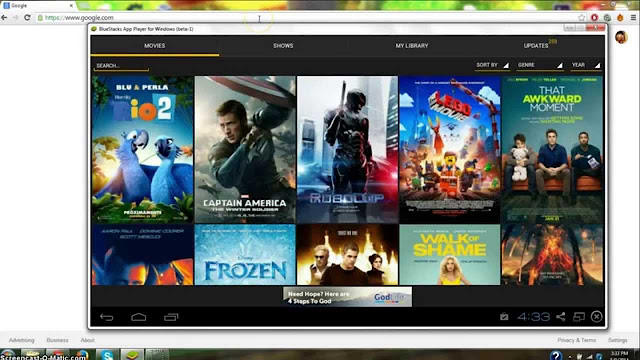Screen dimensions: 640x360
Task: Click the Chrome forward arrow
Action: 16,18
